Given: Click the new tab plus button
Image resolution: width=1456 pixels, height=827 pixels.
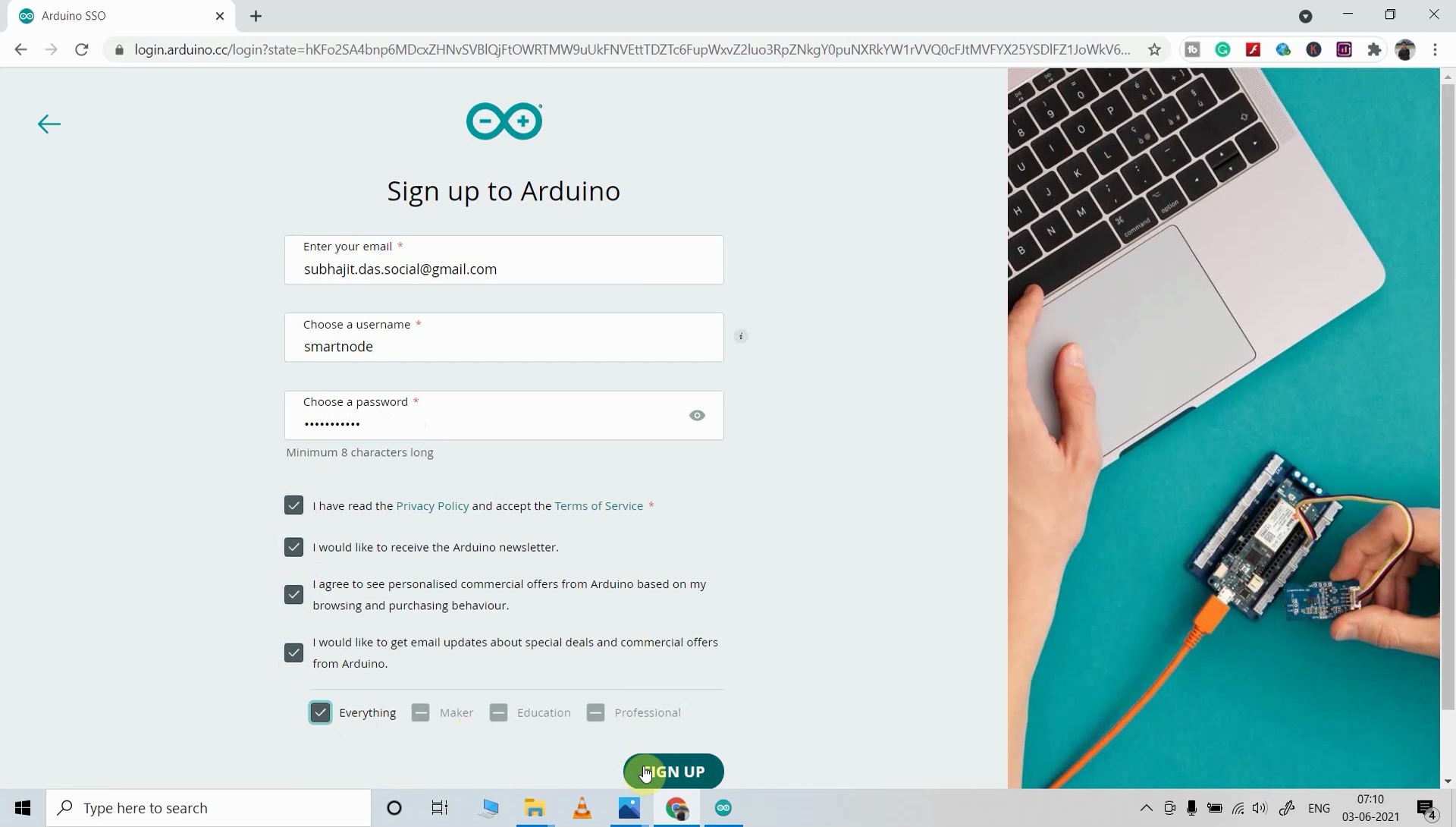Looking at the screenshot, I should 256,15.
